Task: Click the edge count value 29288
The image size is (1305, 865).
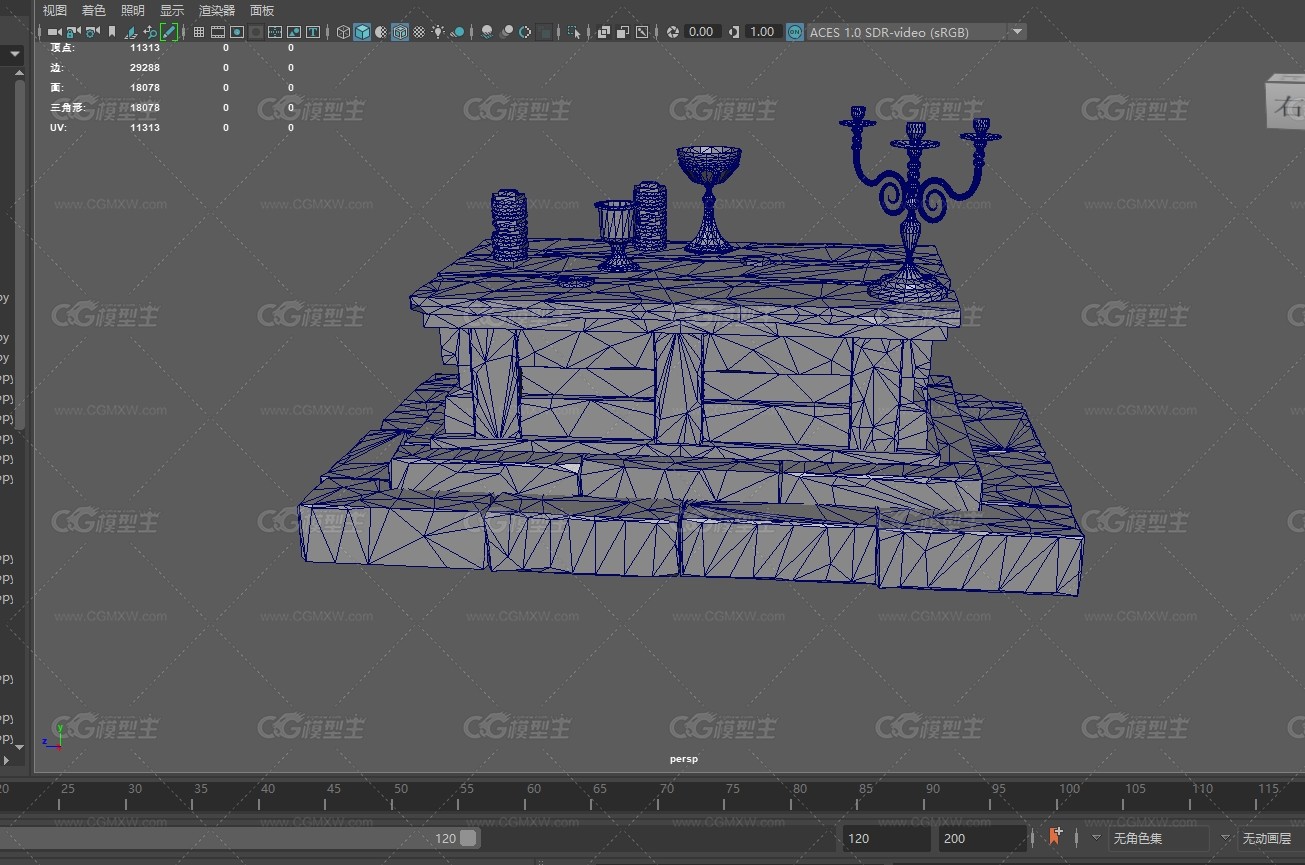Action: coord(145,67)
